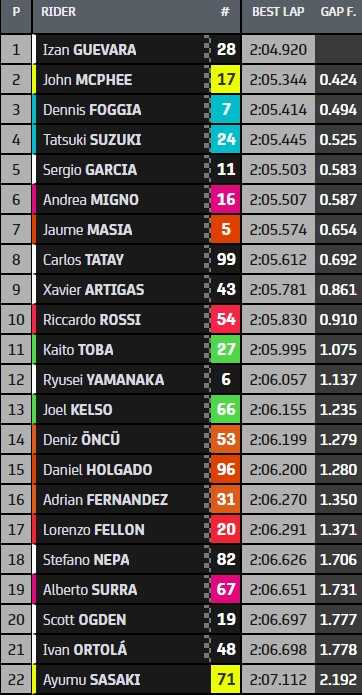Click Ivan ORTOLÁ's gap value 1.778
This screenshot has width=362, height=695.
[x=339, y=649]
